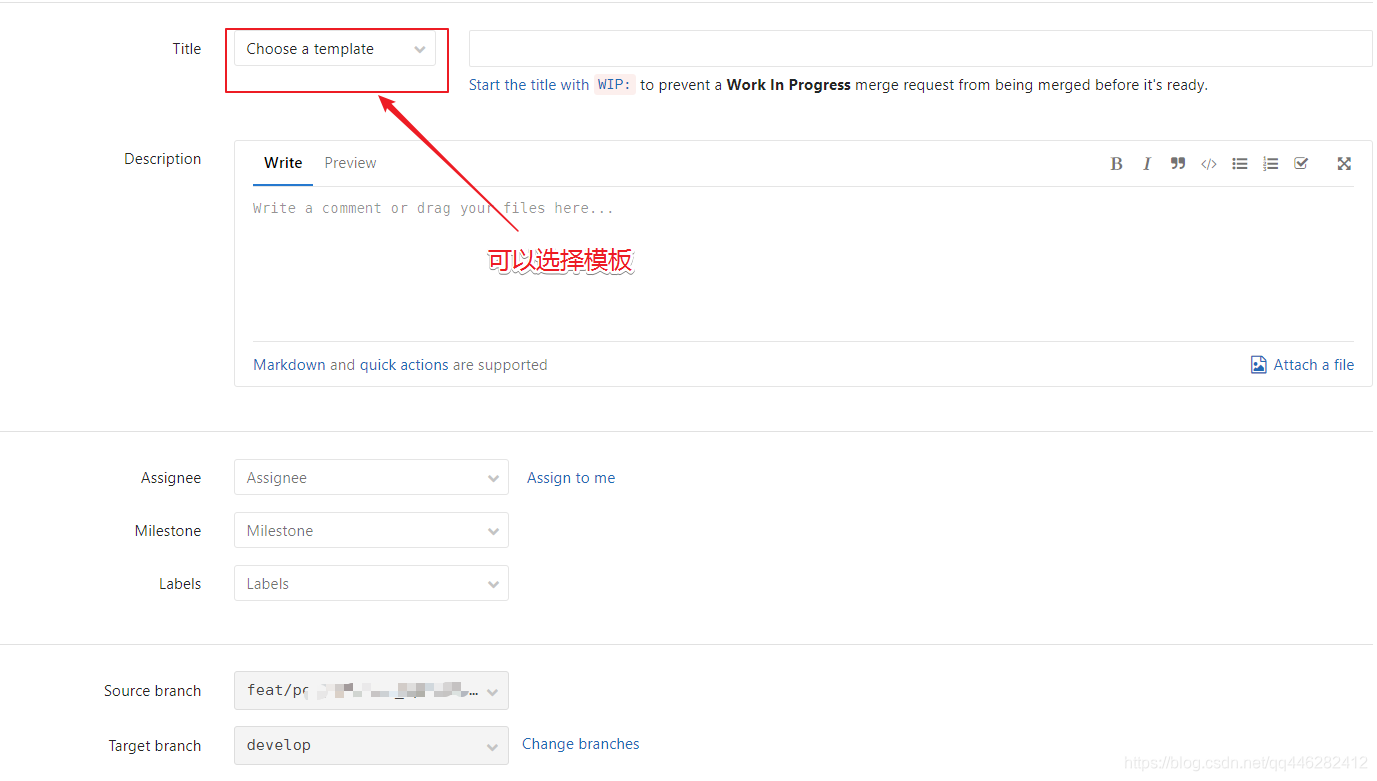
Task: Click the Milestone field label
Action: pyautogui.click(x=168, y=531)
